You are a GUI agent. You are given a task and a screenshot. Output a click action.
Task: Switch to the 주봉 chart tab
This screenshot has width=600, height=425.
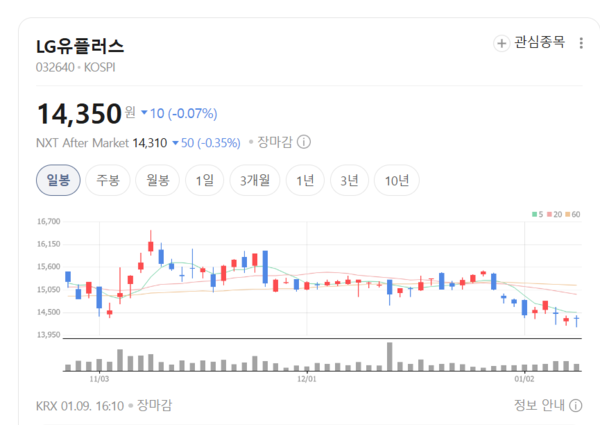click(x=108, y=180)
